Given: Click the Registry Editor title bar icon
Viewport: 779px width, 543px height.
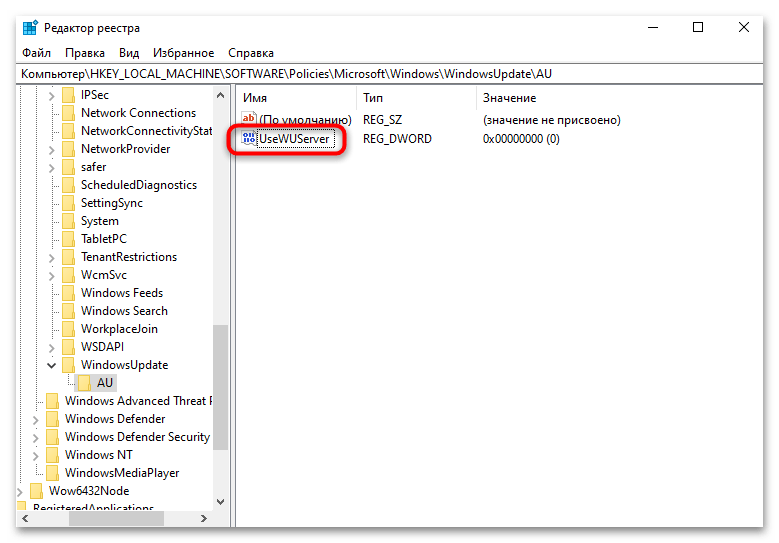Looking at the screenshot, I should 30,28.
